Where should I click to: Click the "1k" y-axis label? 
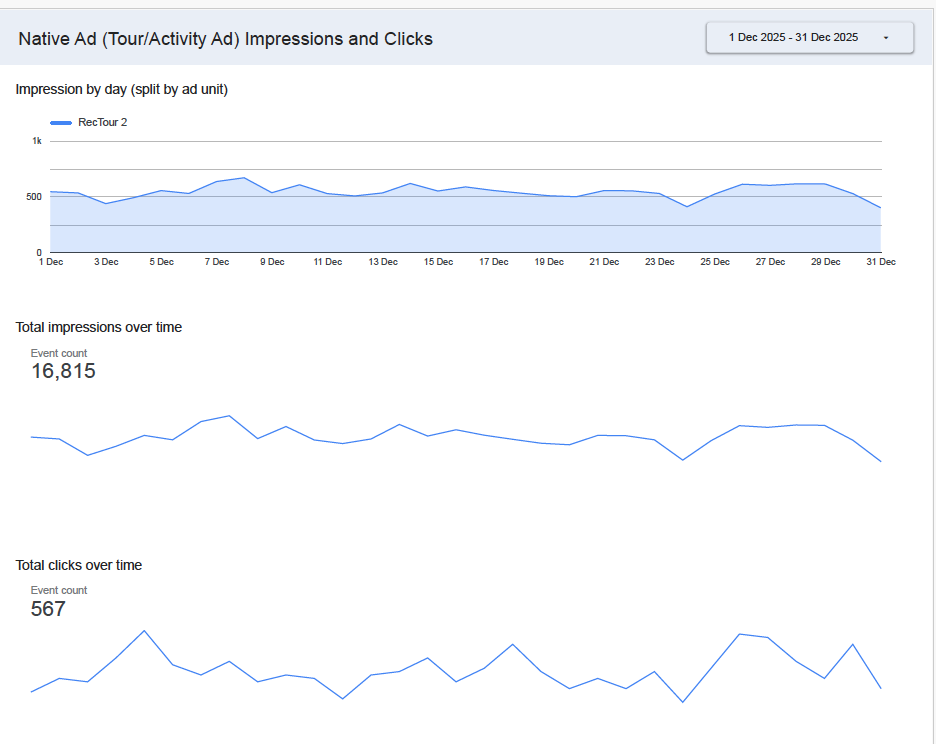[x=37, y=141]
